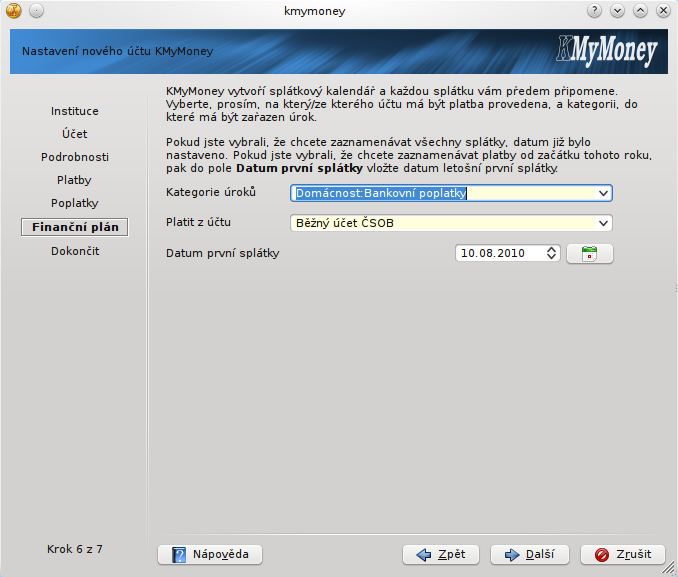
Task: Go back with the Zpět button
Action: pos(441,555)
